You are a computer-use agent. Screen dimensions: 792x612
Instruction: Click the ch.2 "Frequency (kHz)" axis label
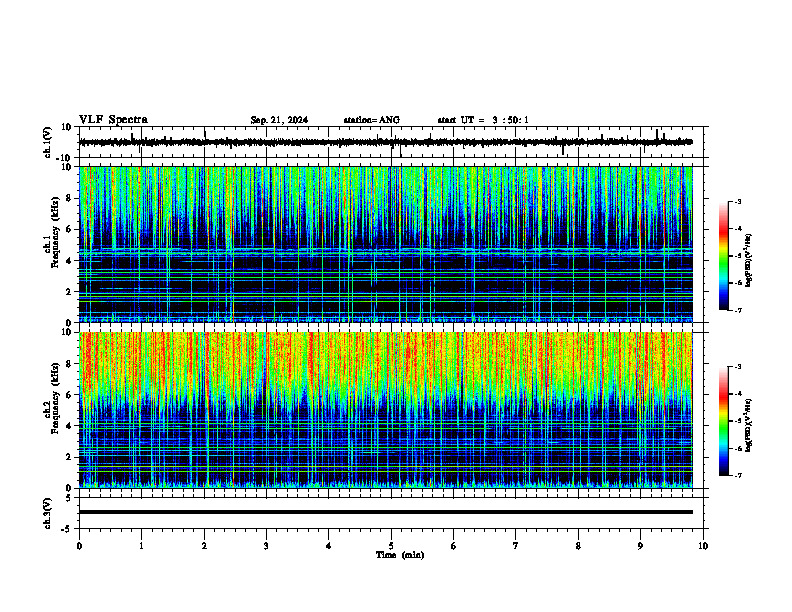55,397
